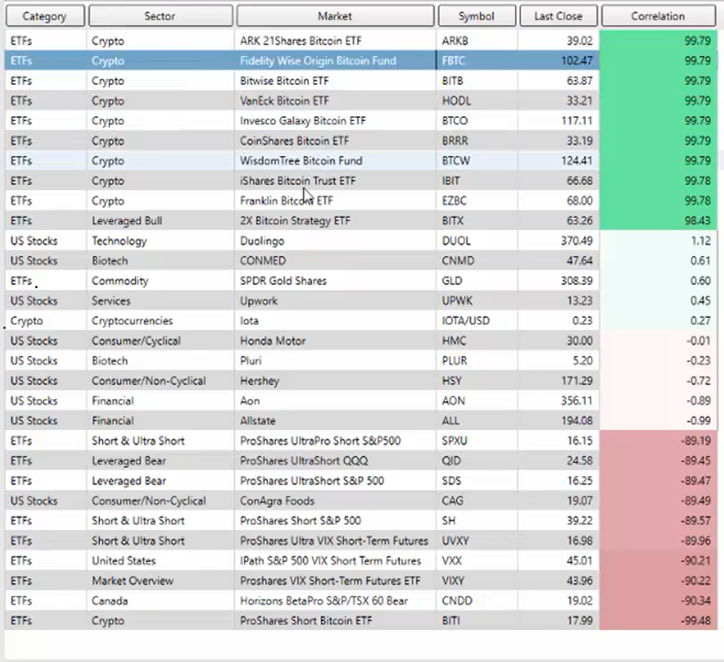Screen dimensions: 724x662
Task: Click the Symbol column header
Action: 476,16
